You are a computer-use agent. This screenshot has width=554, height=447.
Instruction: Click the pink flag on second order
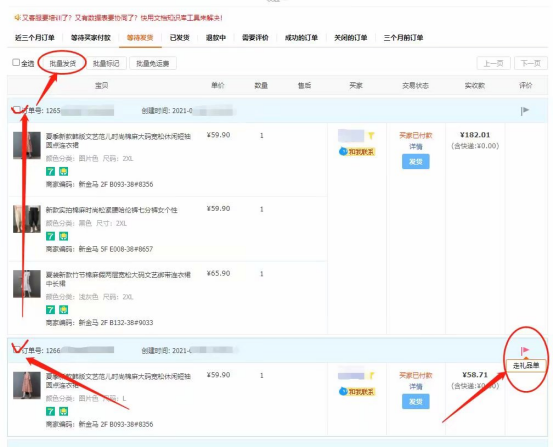tap(525, 351)
